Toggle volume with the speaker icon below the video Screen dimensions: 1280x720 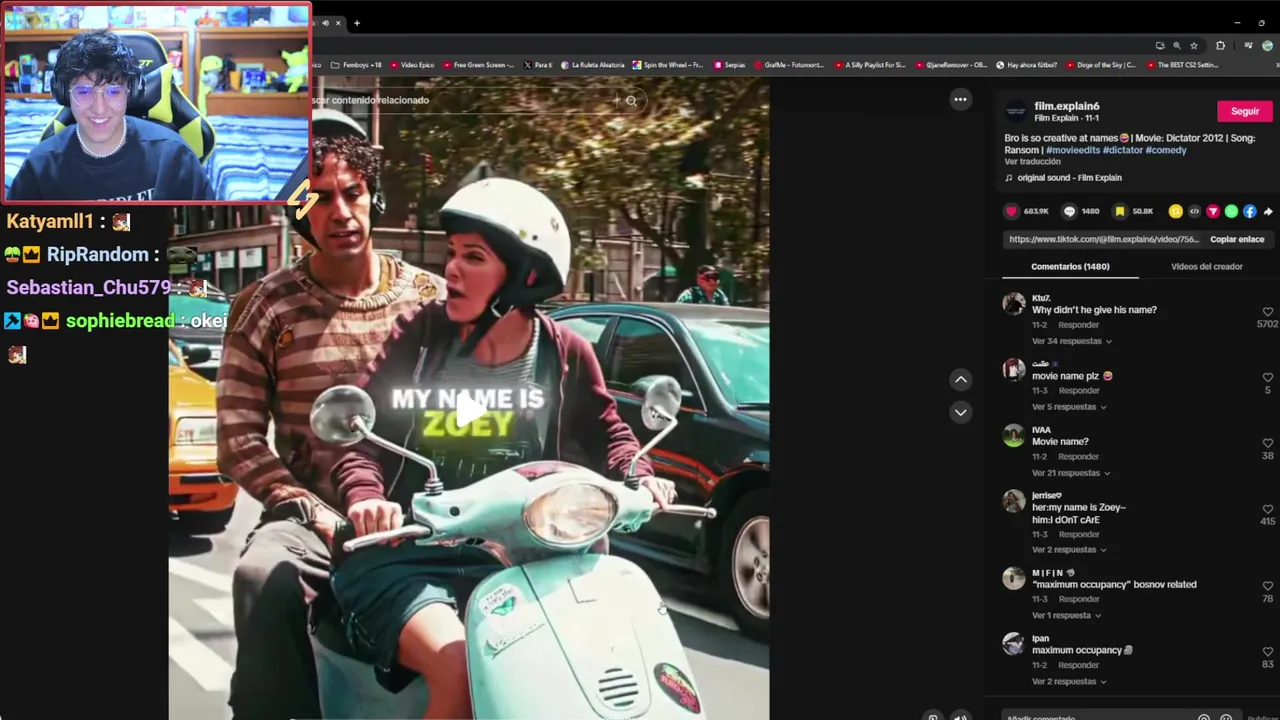tap(960, 716)
